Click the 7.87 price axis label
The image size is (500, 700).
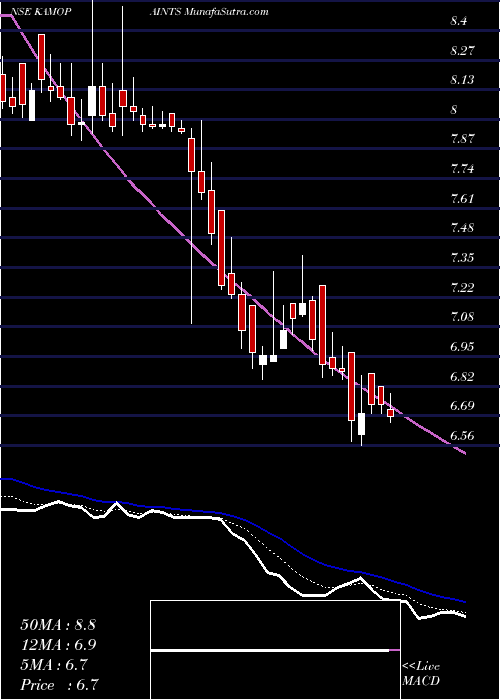[461, 139]
